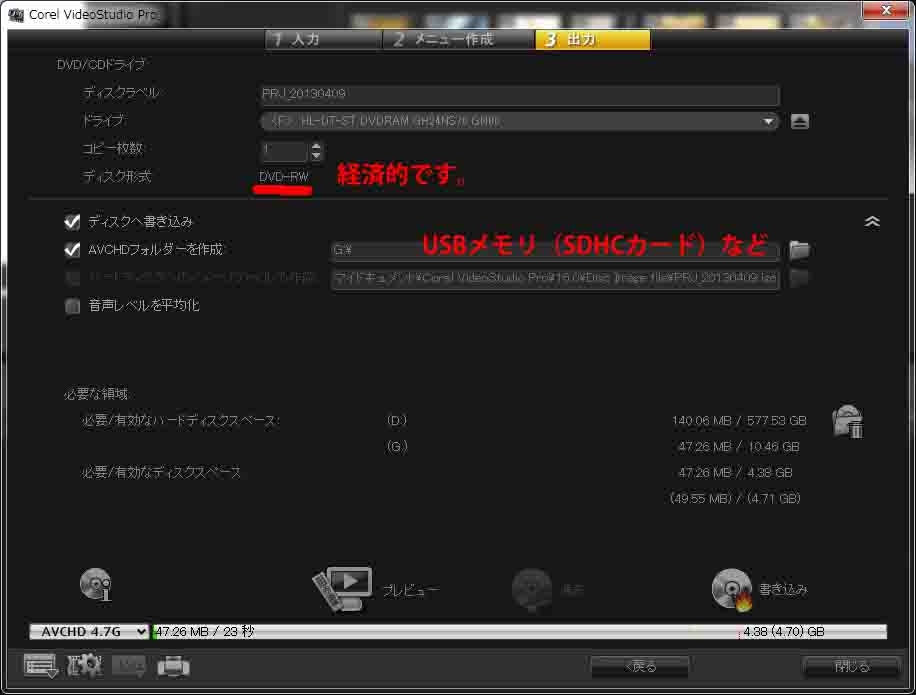Edit the AVCHD folder path field
This screenshot has height=695, width=916.
point(555,251)
